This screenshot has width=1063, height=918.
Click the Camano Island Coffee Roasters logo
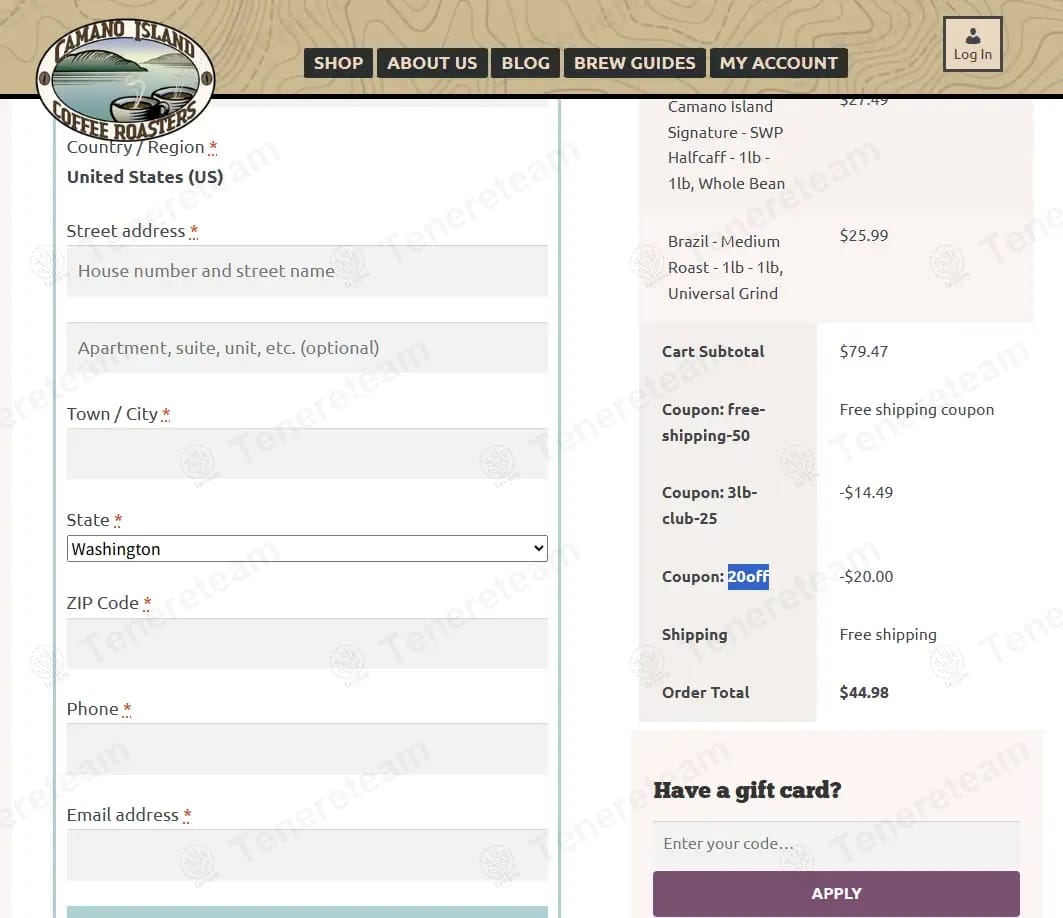click(x=125, y=79)
